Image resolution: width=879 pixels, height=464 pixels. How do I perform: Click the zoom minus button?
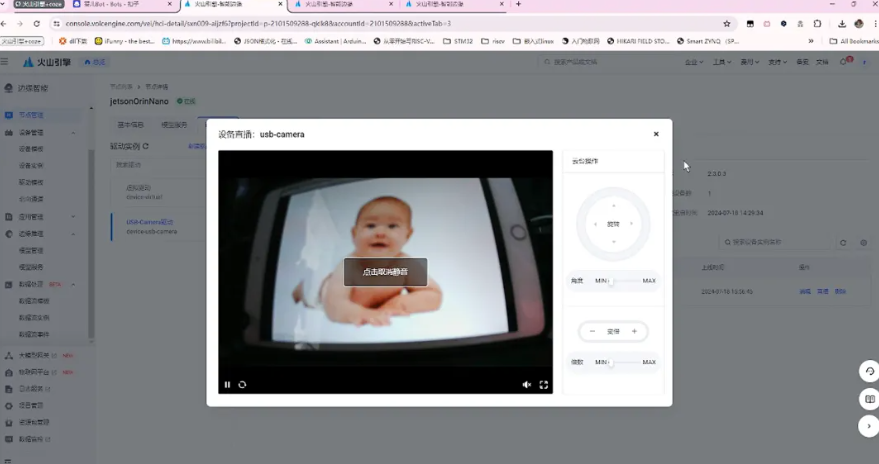[x=592, y=331]
